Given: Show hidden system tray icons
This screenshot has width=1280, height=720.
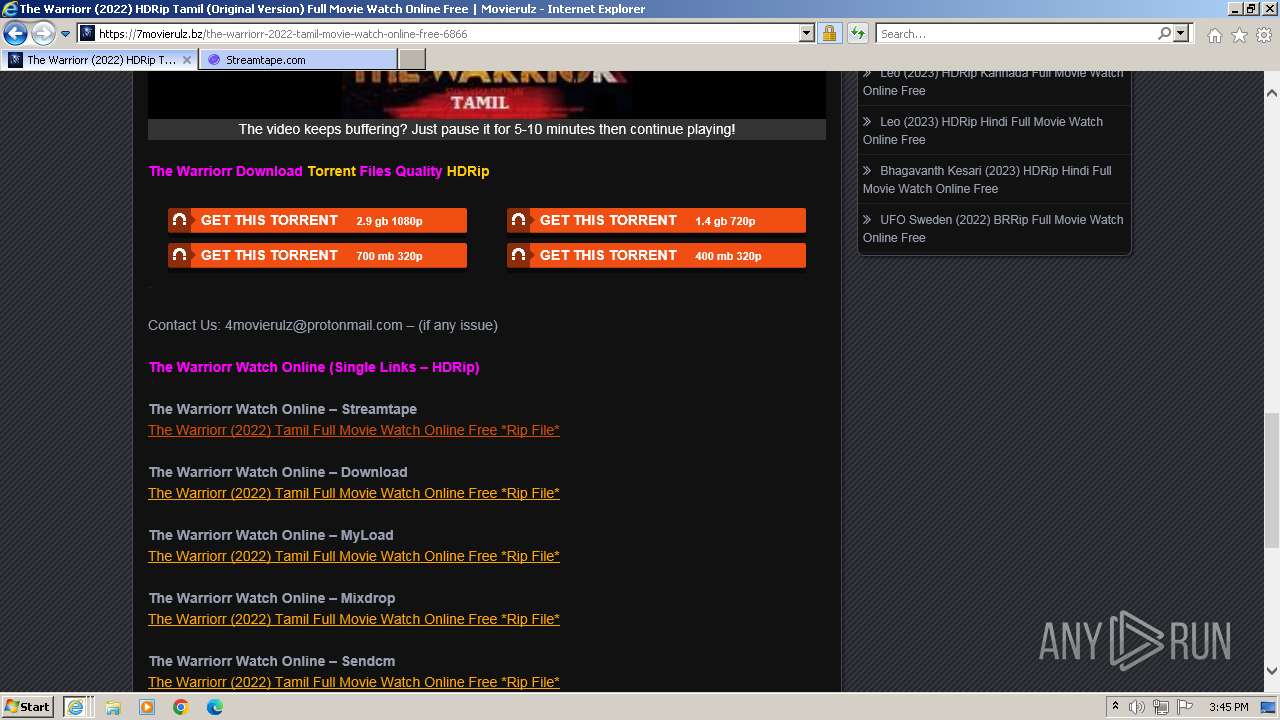Looking at the screenshot, I should [1115, 707].
